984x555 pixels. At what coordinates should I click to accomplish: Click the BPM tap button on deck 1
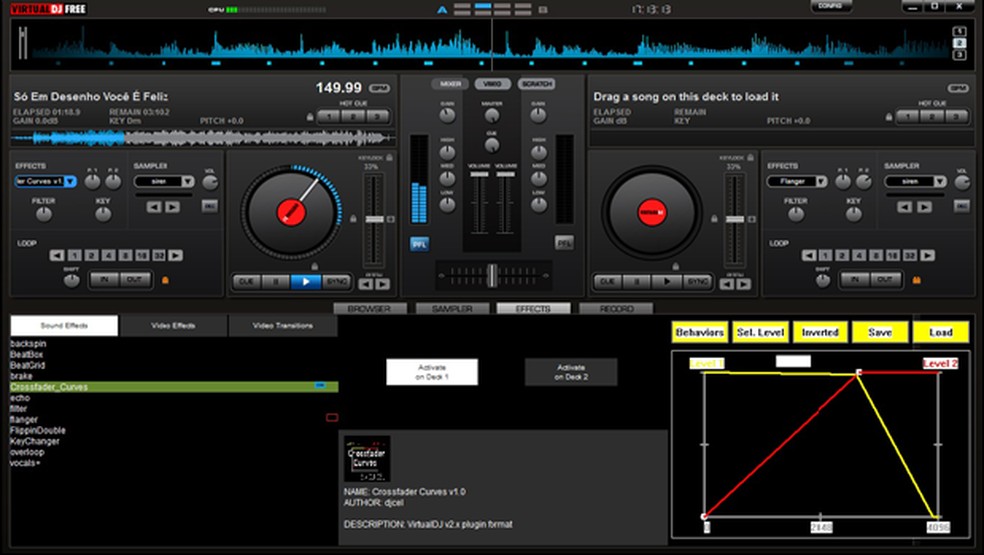coord(379,89)
